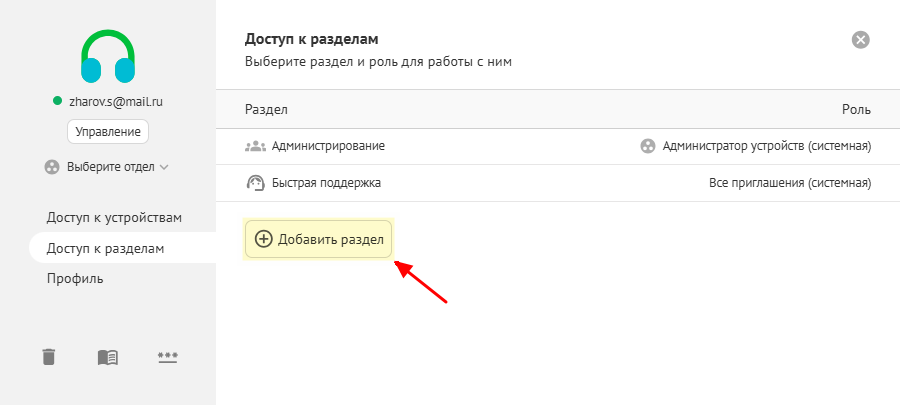
Task: Open the Администратор устройств (системная) role selector
Action: 766,146
